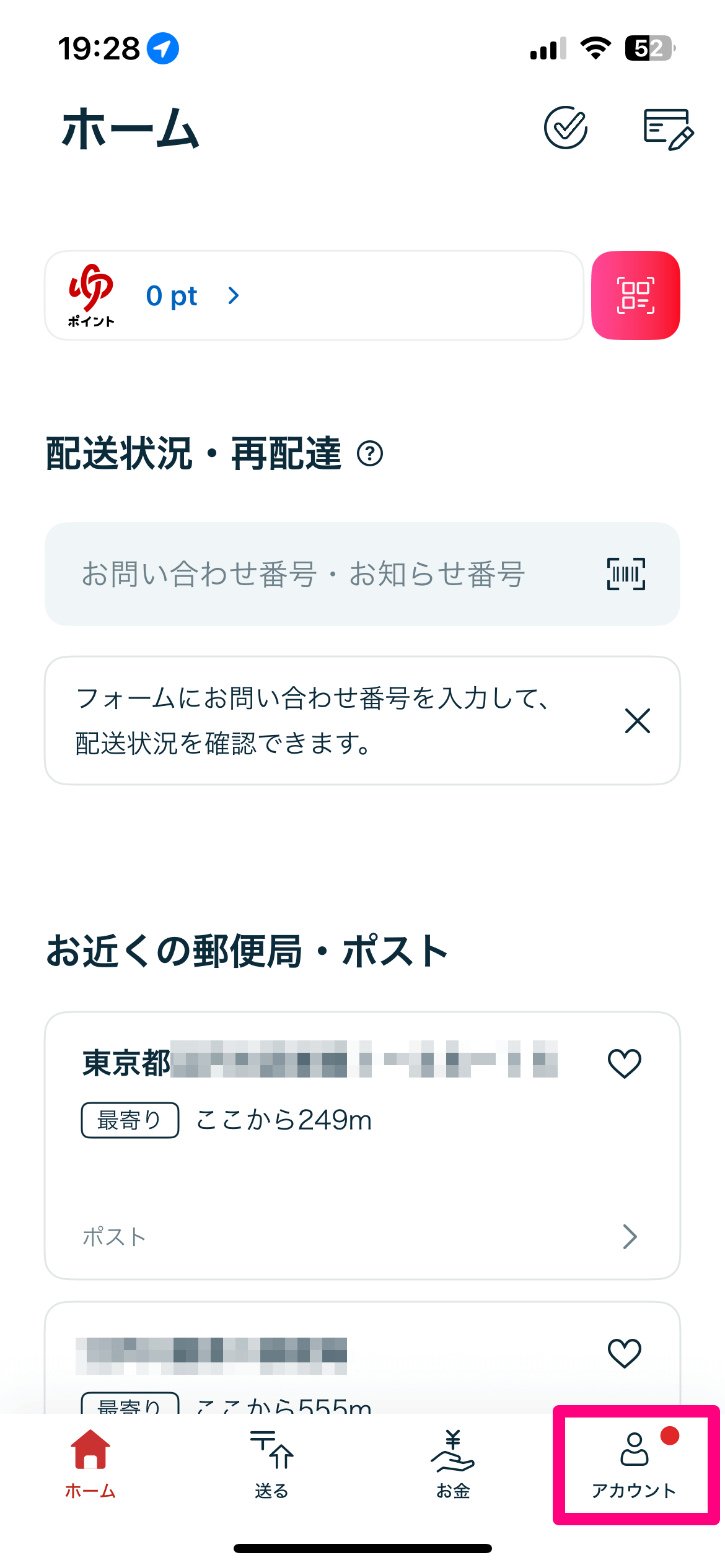Open the ポスト row of the nearest location
Image resolution: width=725 pixels, height=1568 pixels.
coord(362,1237)
